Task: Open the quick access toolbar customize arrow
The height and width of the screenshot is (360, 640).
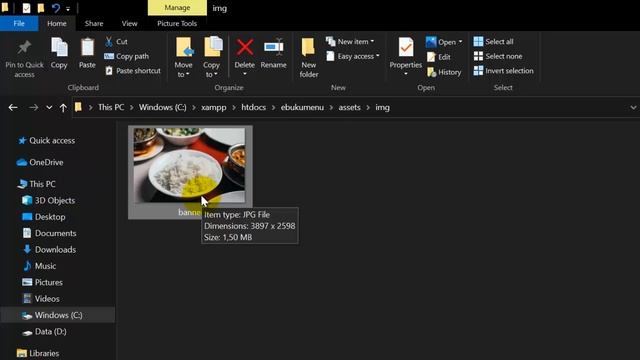Action: (x=68, y=9)
